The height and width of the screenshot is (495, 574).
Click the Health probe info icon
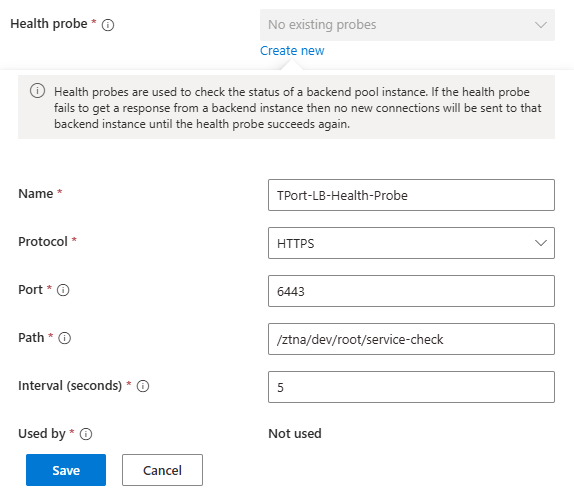(x=108, y=25)
